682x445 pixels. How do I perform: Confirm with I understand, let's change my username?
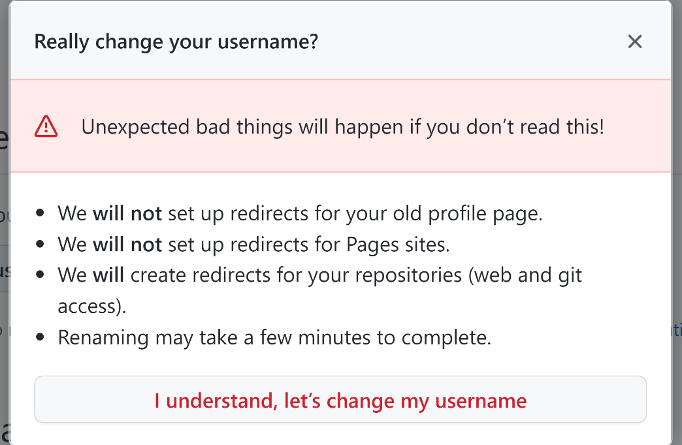point(340,399)
